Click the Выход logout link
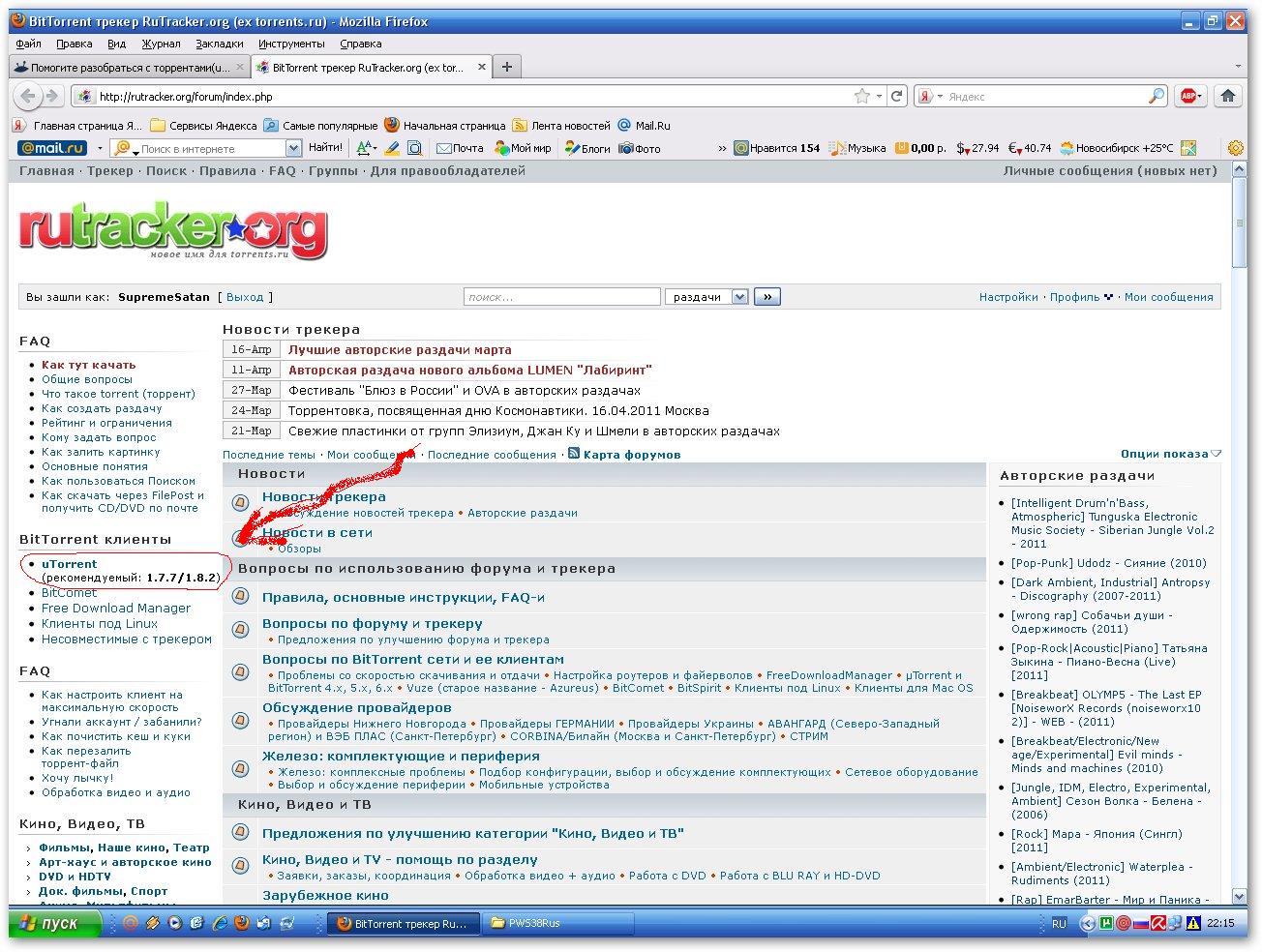The image size is (1262, 952). tap(245, 297)
